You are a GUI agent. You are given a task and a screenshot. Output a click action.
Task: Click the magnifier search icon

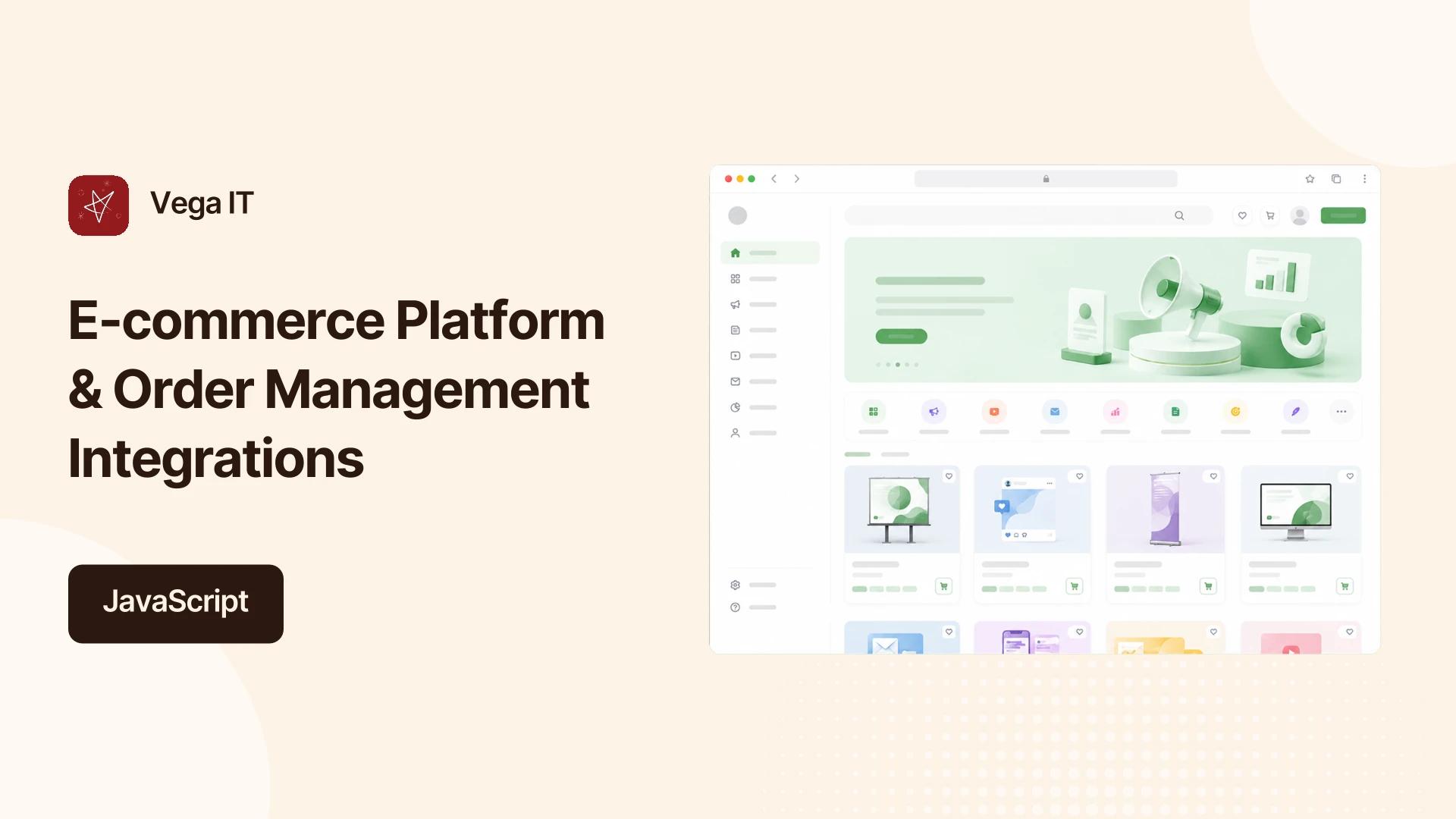(1179, 215)
